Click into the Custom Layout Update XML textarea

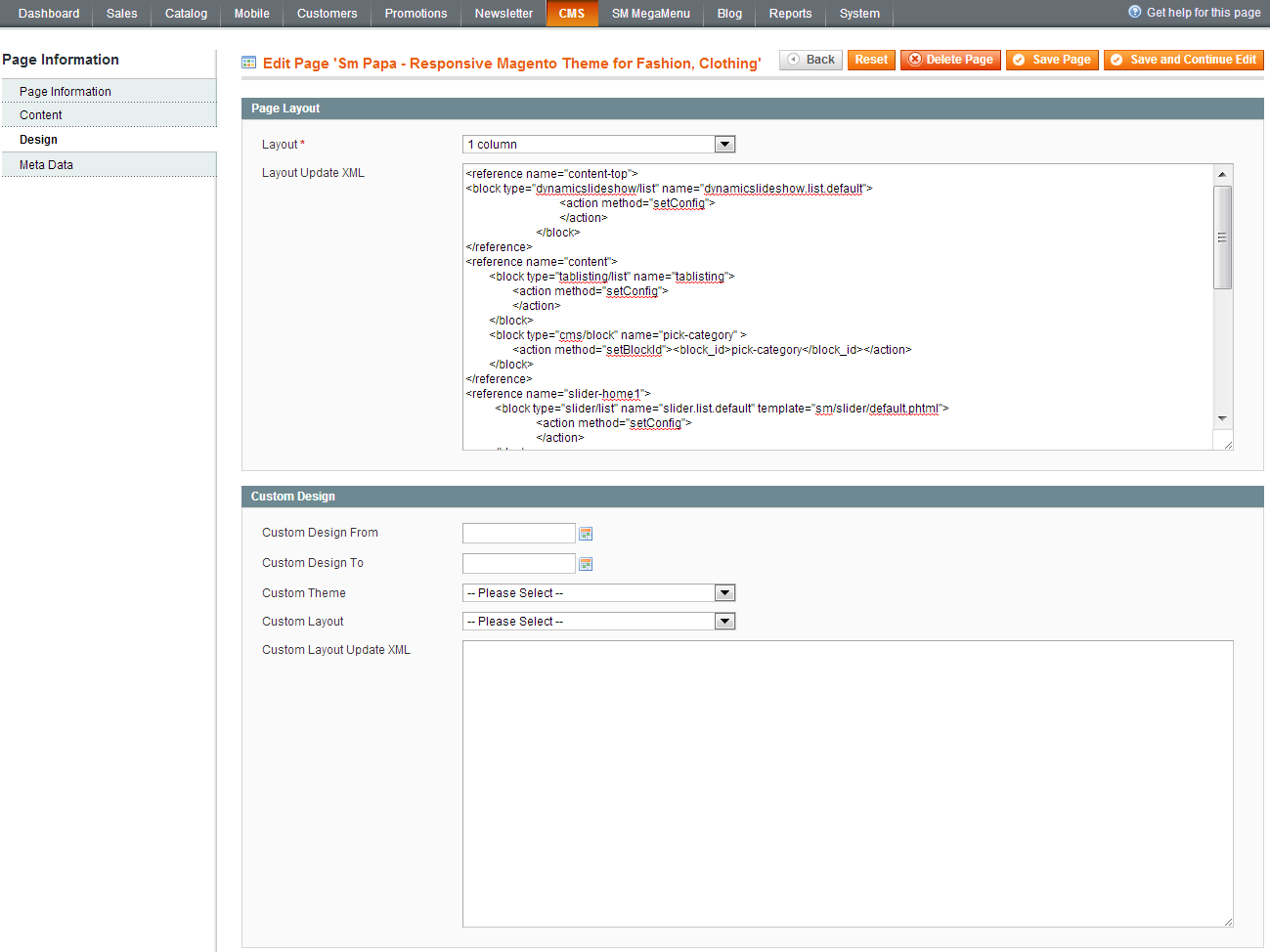coord(848,784)
